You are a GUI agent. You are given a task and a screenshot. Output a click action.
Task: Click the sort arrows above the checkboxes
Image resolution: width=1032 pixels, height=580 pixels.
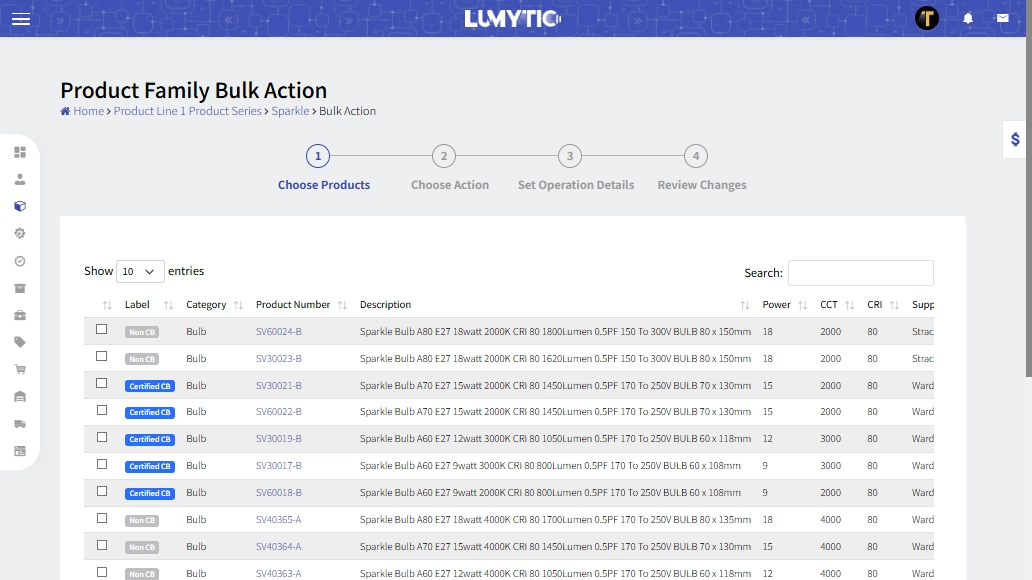[107, 305]
